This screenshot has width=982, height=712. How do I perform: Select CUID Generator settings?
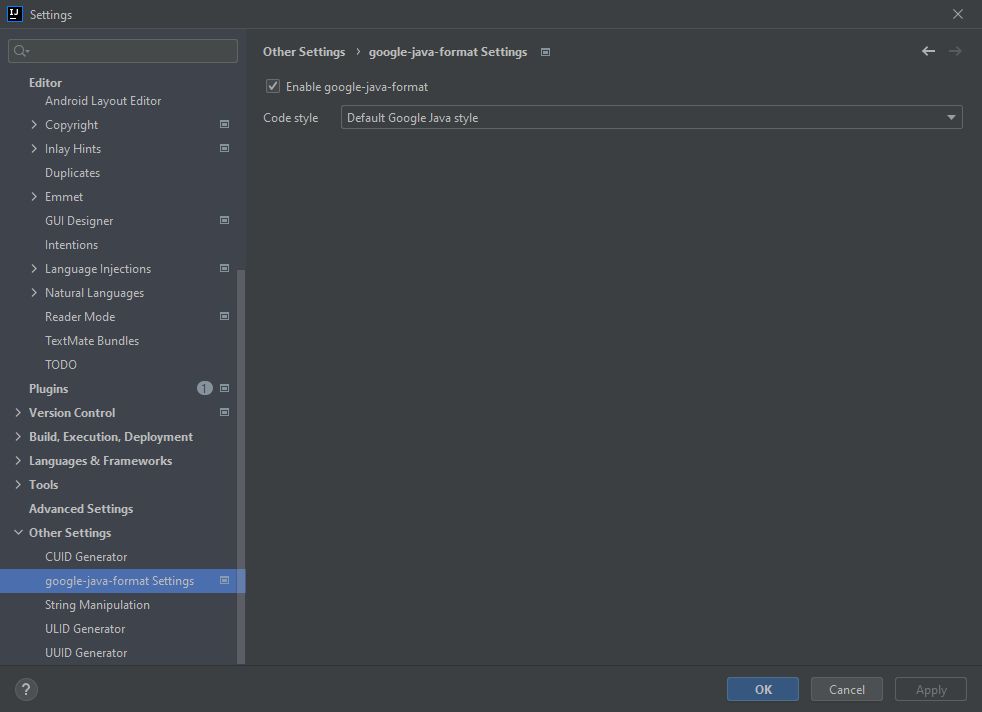[86, 557]
